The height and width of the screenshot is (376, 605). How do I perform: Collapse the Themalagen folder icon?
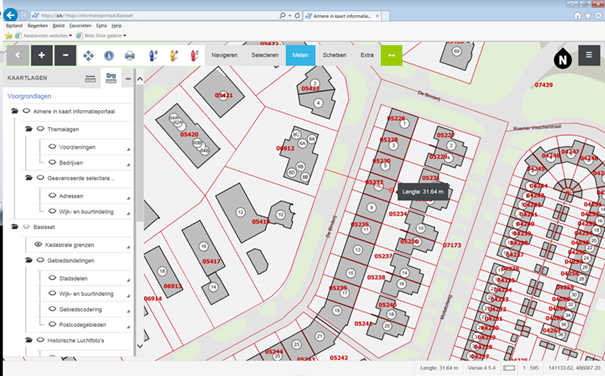(x=29, y=129)
